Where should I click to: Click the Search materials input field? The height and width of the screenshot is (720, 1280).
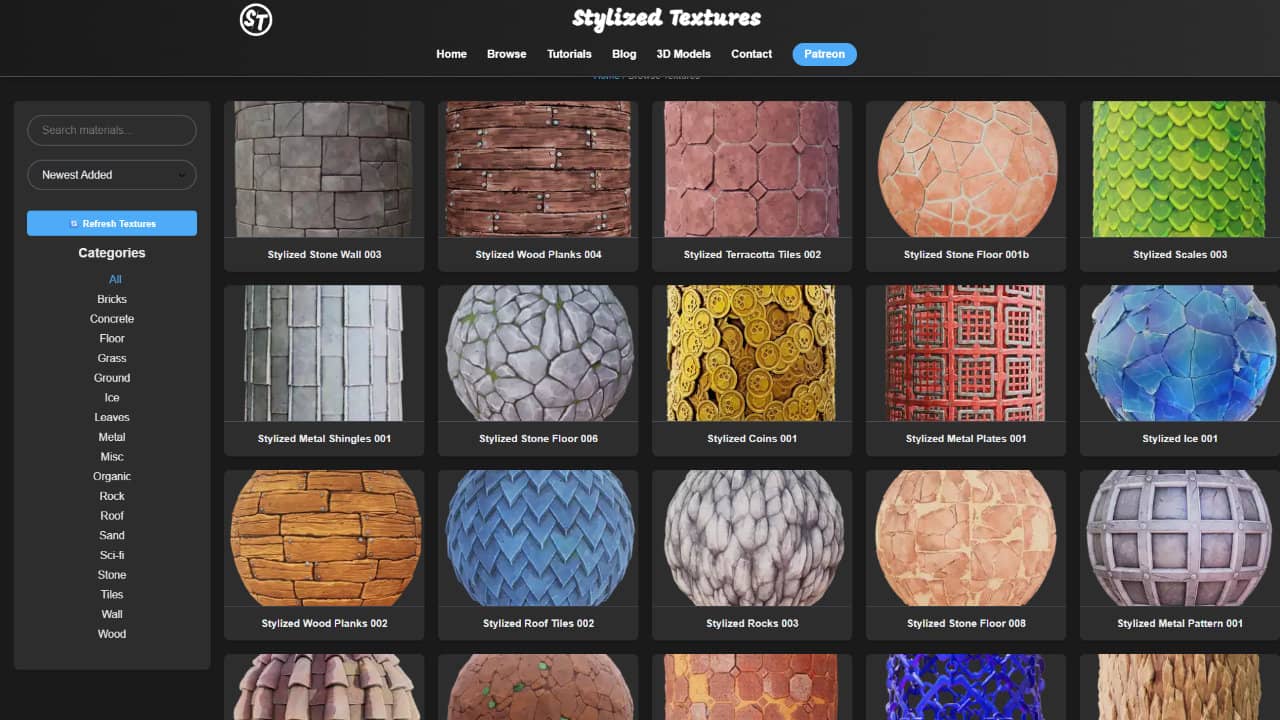(112, 130)
